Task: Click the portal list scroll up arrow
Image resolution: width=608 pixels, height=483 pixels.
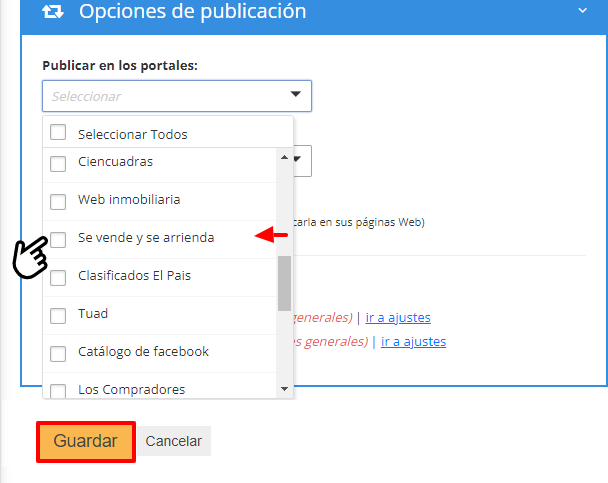Action: coord(284,157)
